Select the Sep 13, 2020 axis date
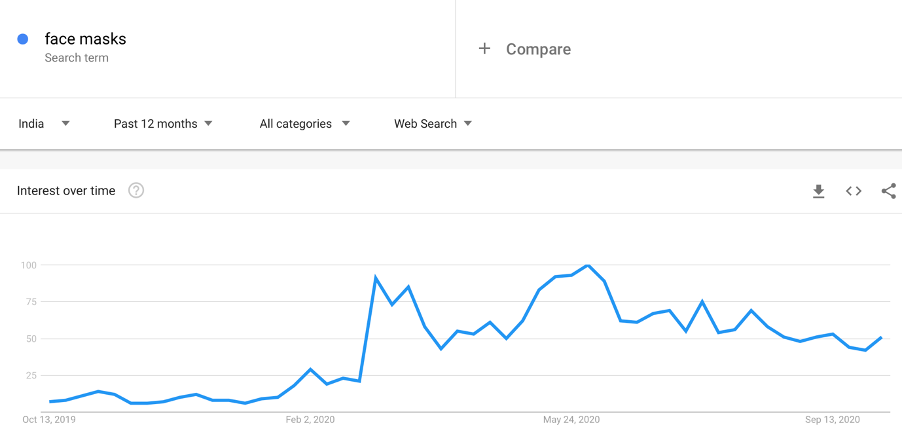902x440 pixels. tap(832, 420)
